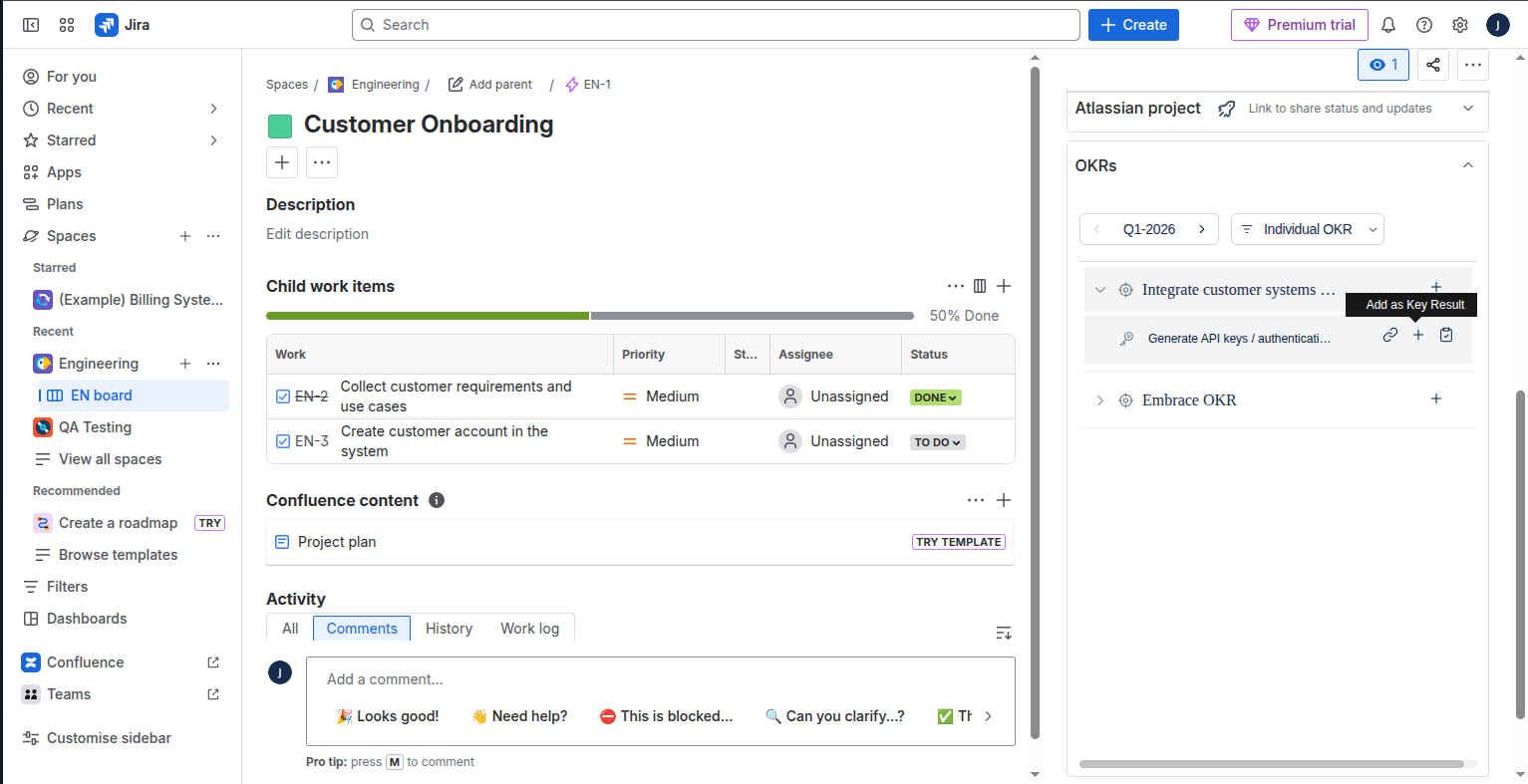Add Confluence content with plus icon
The image size is (1528, 784).
(x=1004, y=500)
